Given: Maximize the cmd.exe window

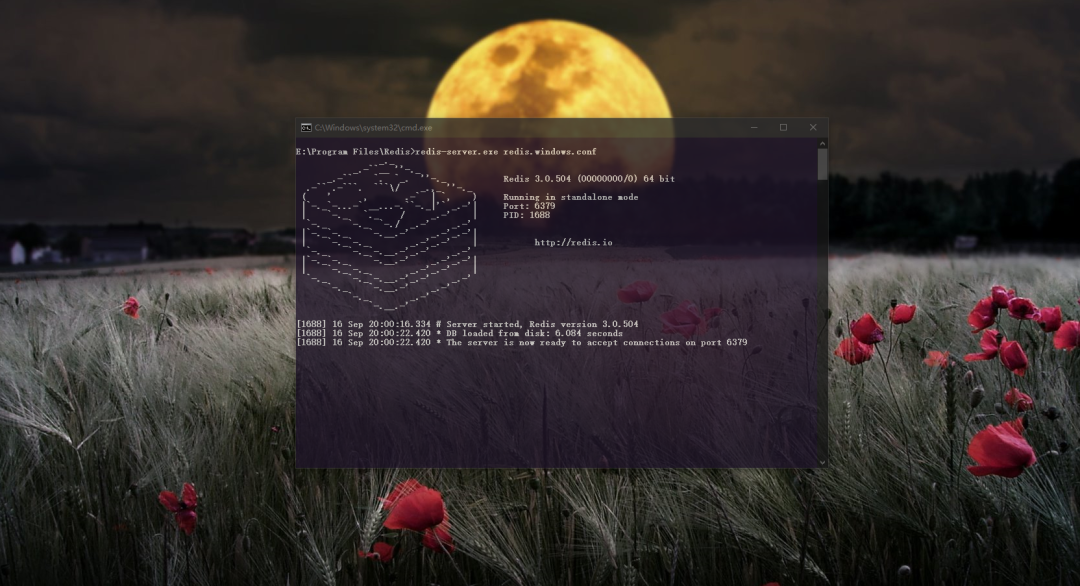Looking at the screenshot, I should tap(783, 127).
